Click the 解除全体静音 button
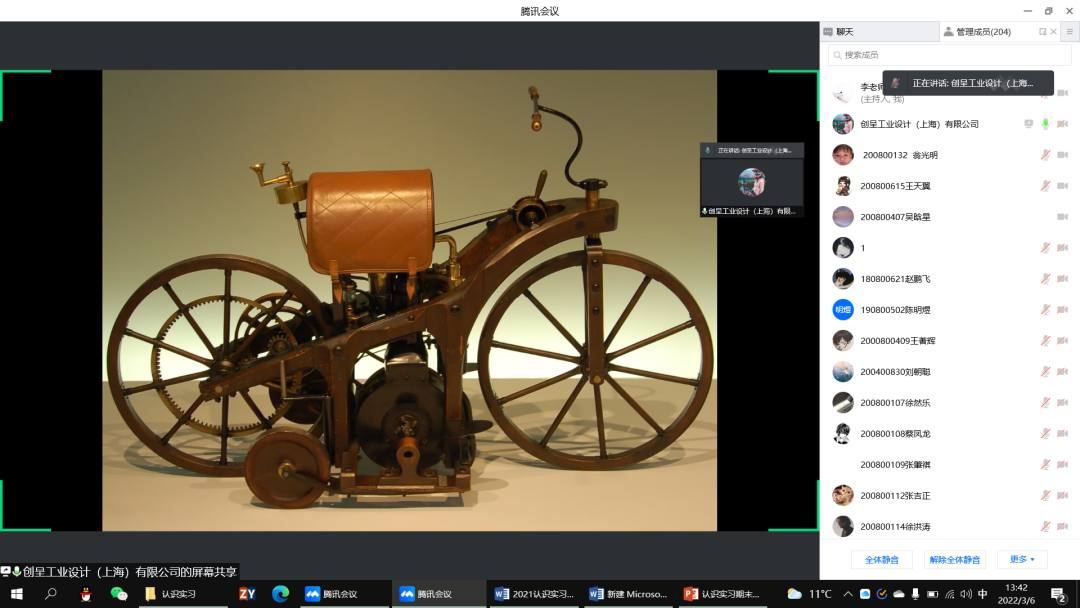Screen dimensions: 1080x608 tap(954, 559)
